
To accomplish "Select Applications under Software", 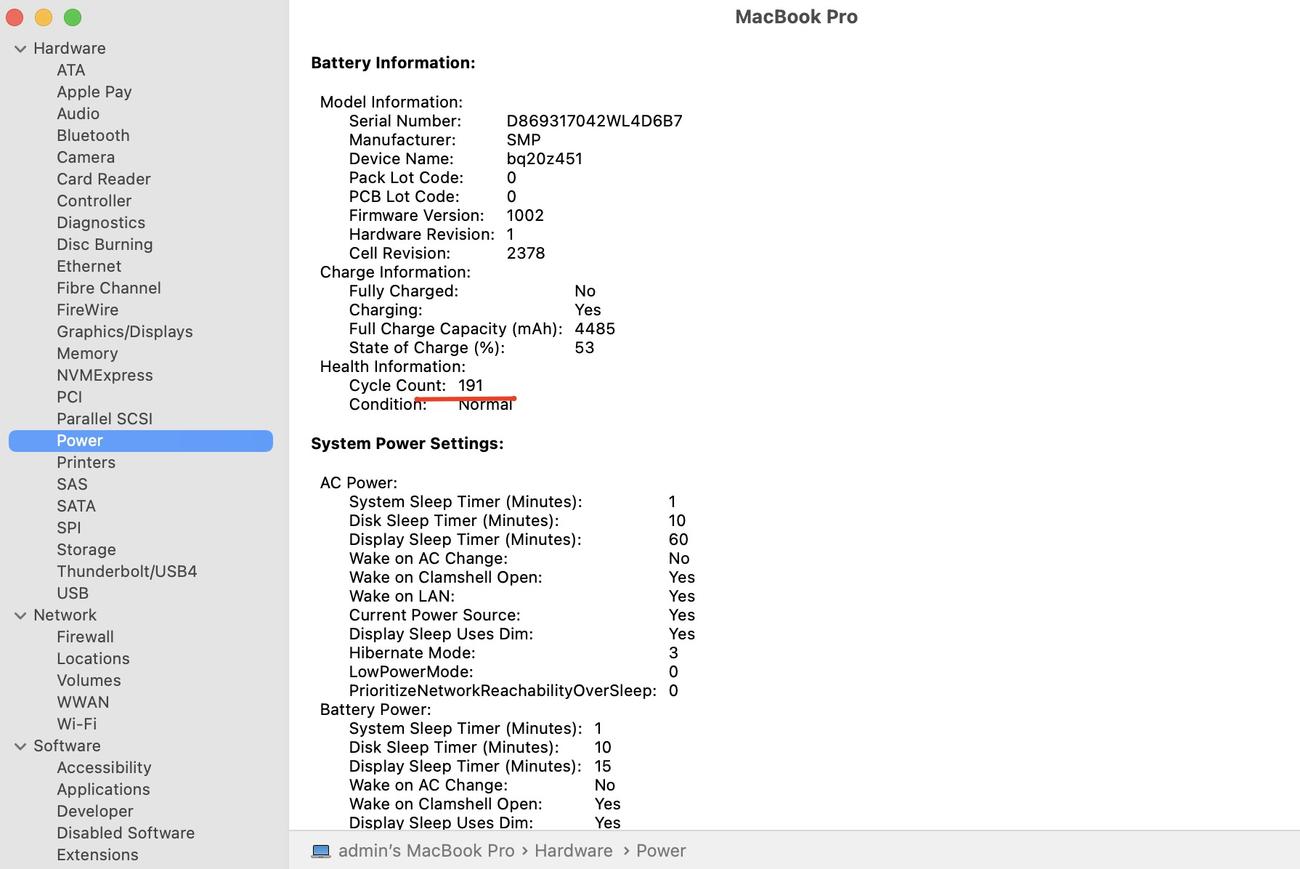I will pyautogui.click(x=103, y=790).
